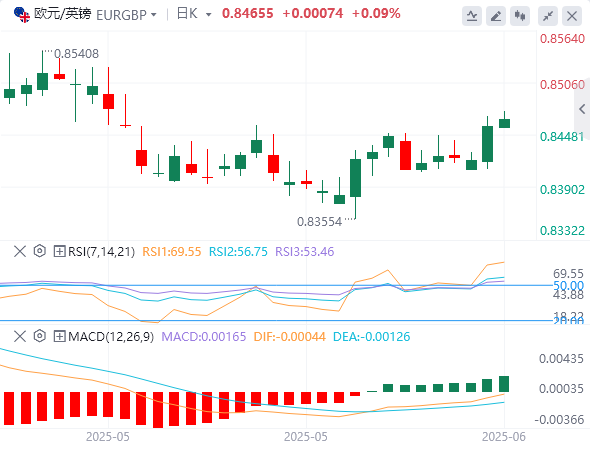Open the candlestick indicator settings icon
The width and height of the screenshot is (590, 450).
pos(520,16)
